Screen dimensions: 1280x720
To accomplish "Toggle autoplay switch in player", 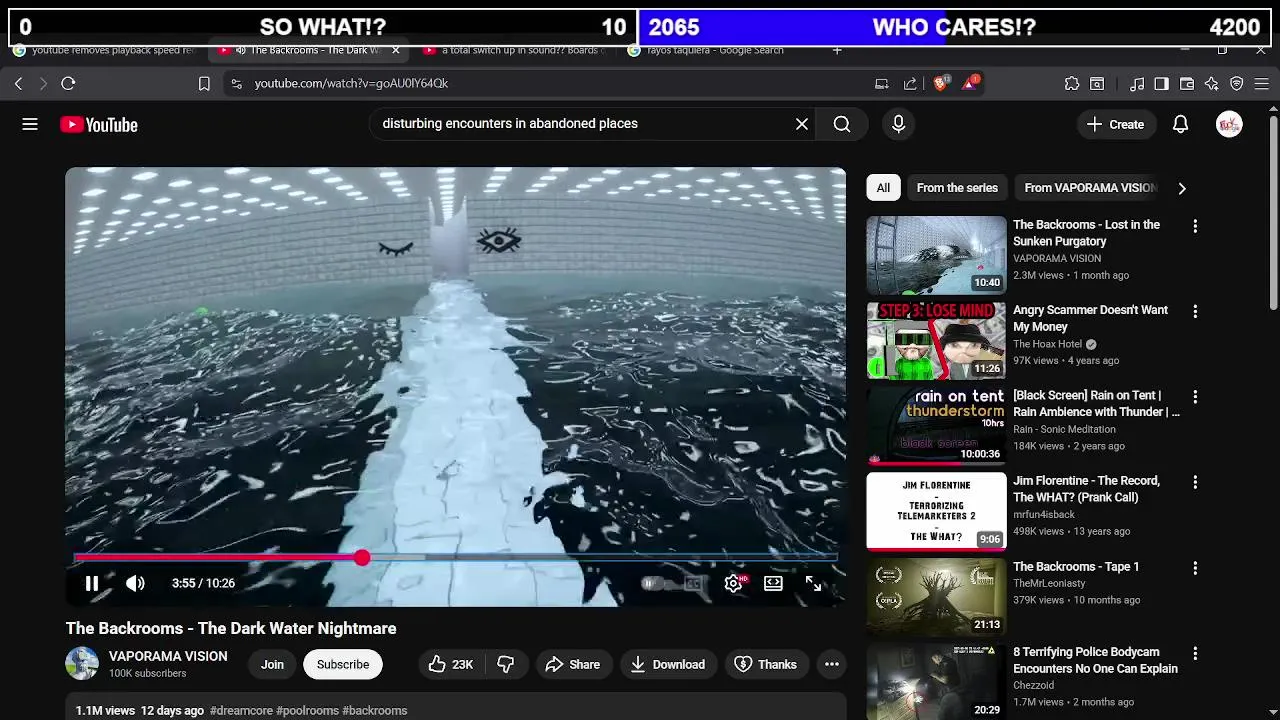I will 652,583.
